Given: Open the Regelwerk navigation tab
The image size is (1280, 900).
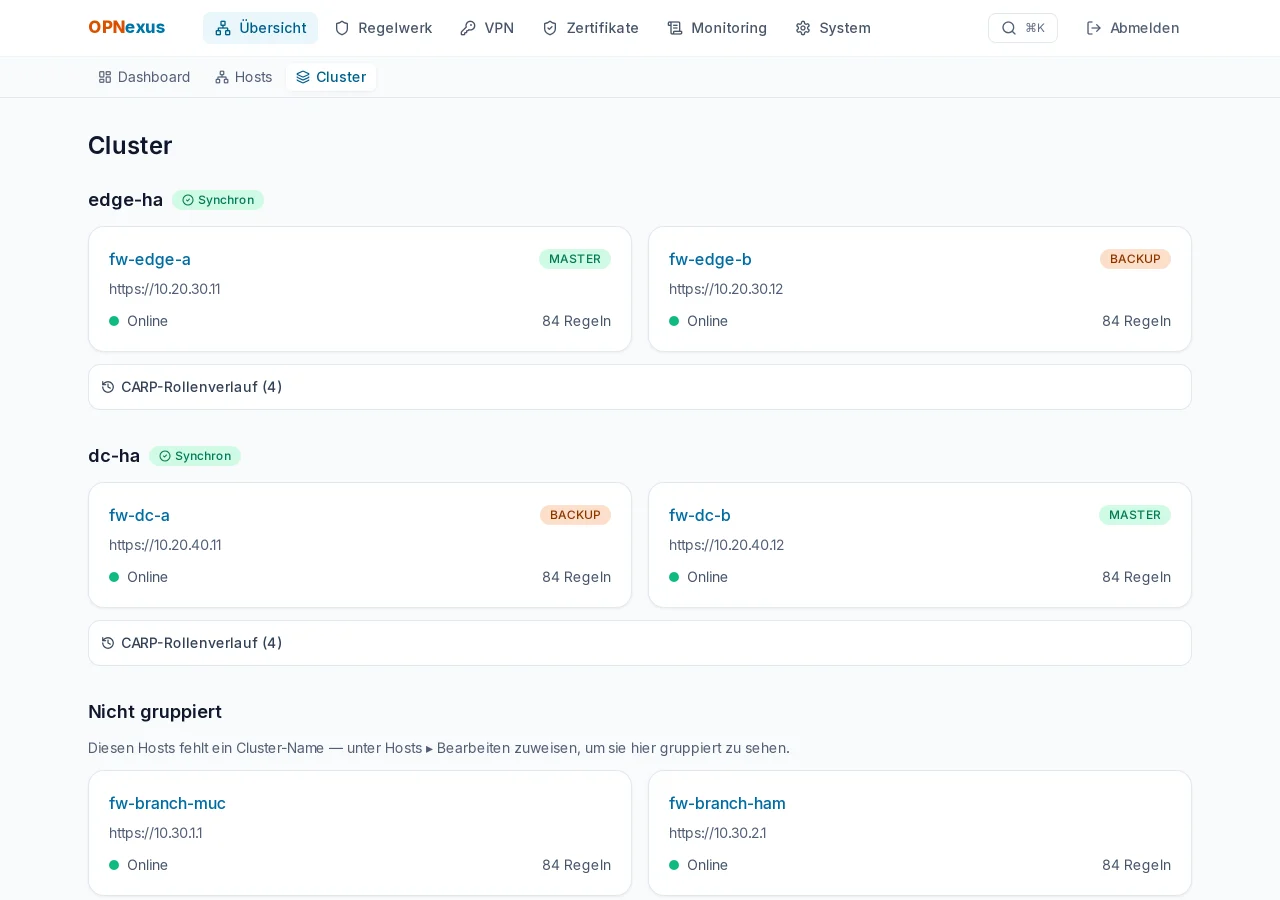Looking at the screenshot, I should 383,28.
